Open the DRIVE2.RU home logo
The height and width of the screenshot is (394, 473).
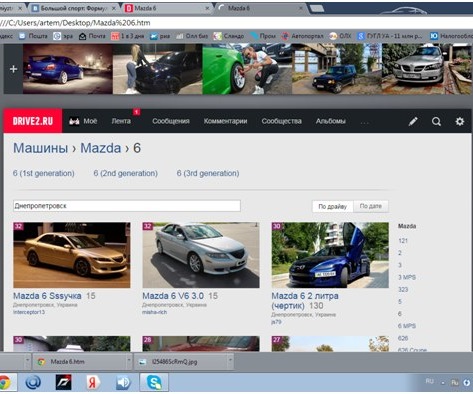pos(33,121)
